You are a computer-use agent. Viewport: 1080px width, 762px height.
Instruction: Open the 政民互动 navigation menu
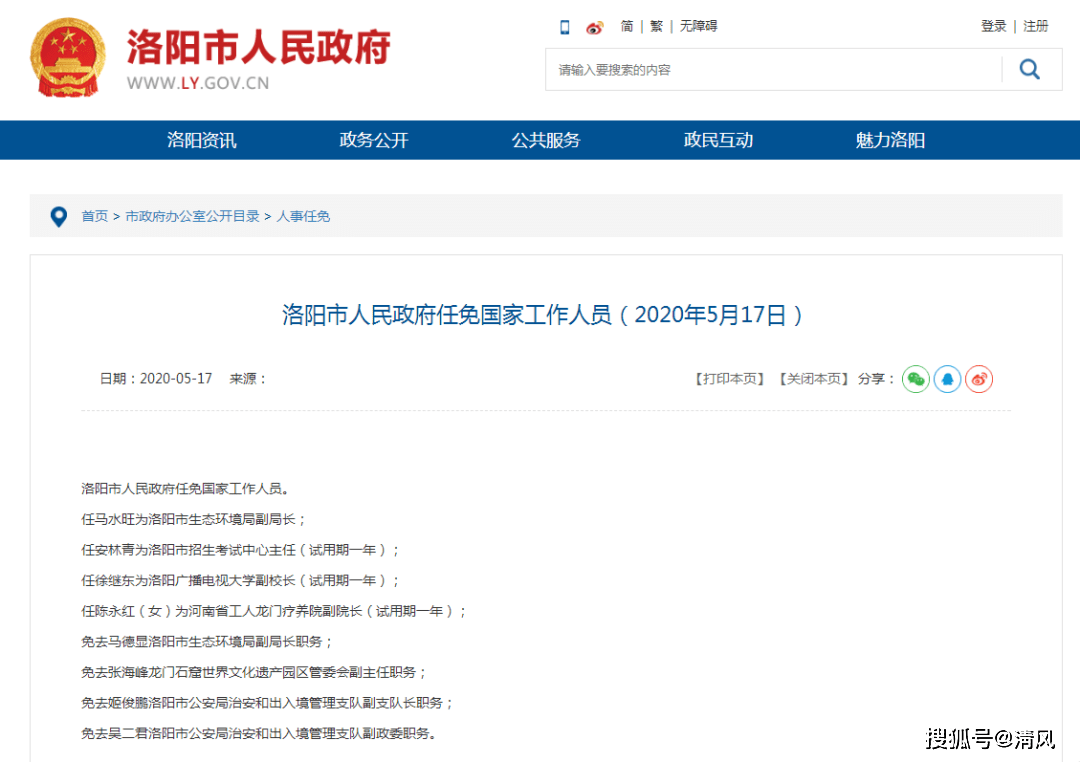tap(717, 140)
